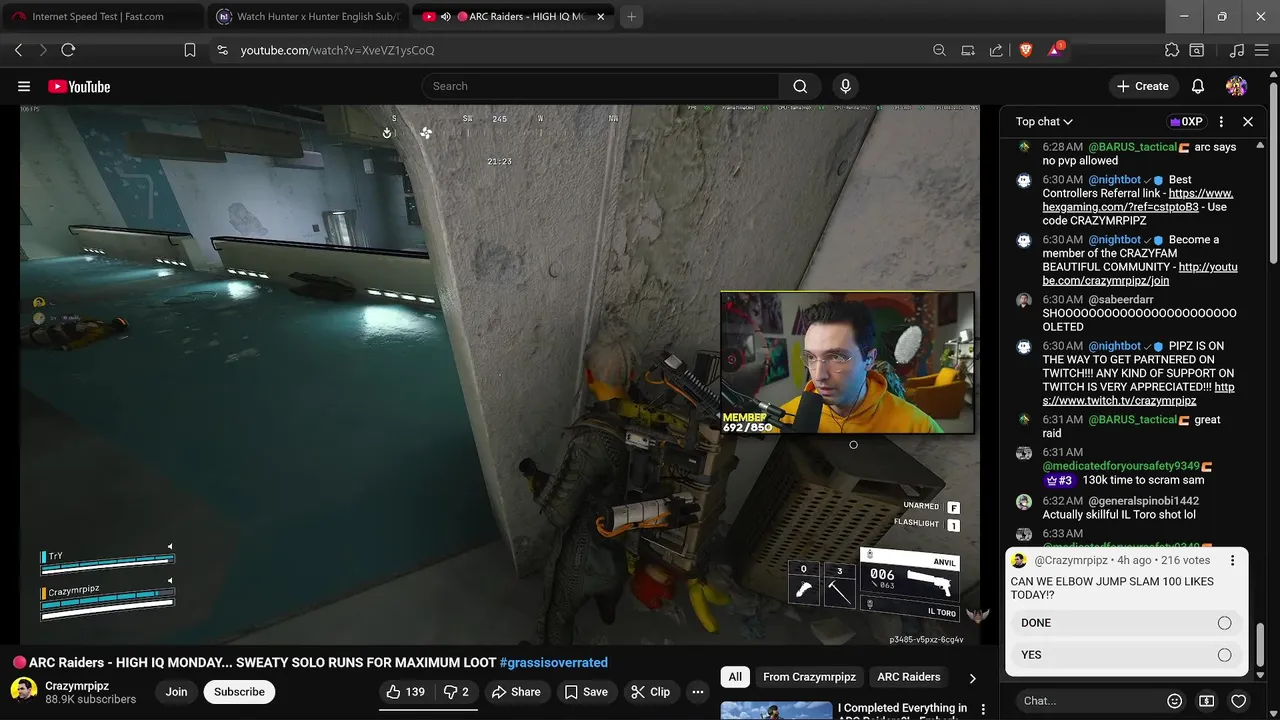The image size is (1280, 720).
Task: Select the ARC Raiders browser tab
Action: (512, 17)
